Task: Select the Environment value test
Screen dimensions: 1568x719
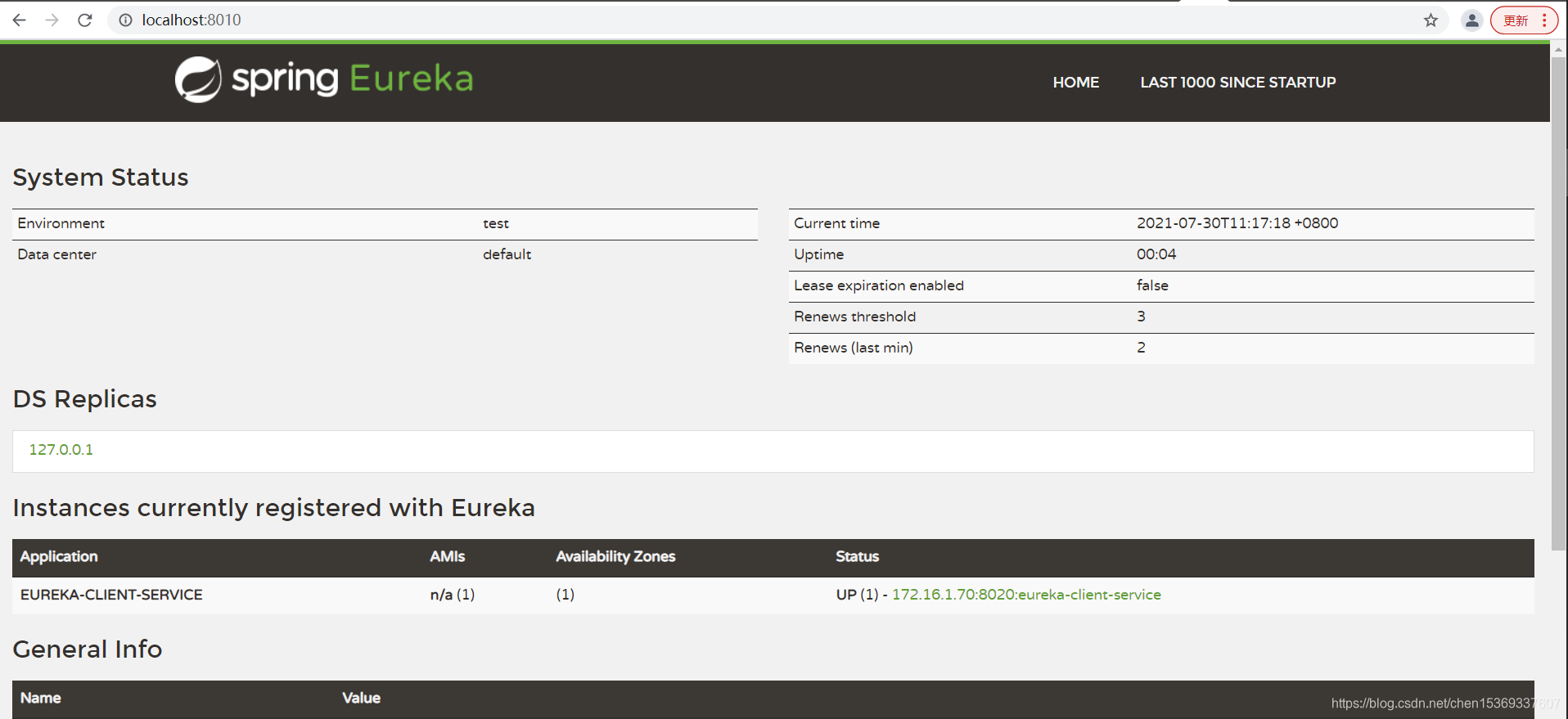Action: [x=496, y=223]
